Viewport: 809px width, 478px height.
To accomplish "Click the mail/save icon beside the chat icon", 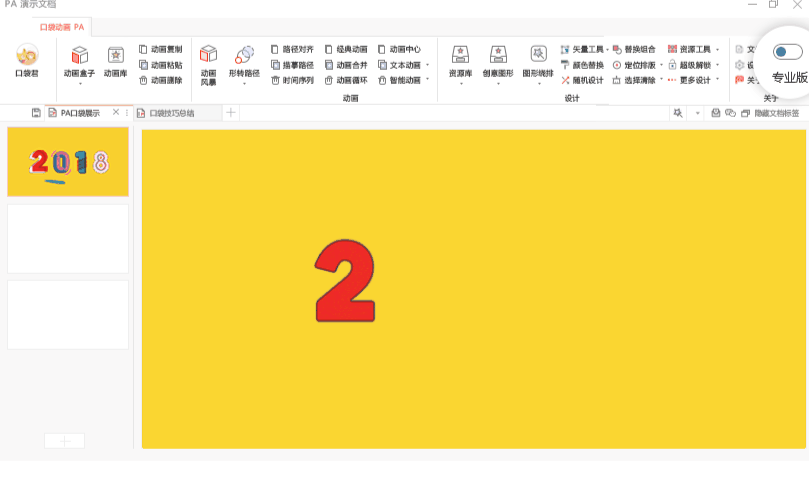I will pos(716,113).
